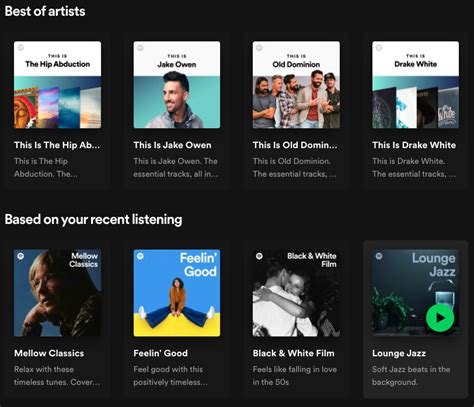474x407 pixels.
Task: Play the Lounge Jazz playlist with green button
Action: 440,318
